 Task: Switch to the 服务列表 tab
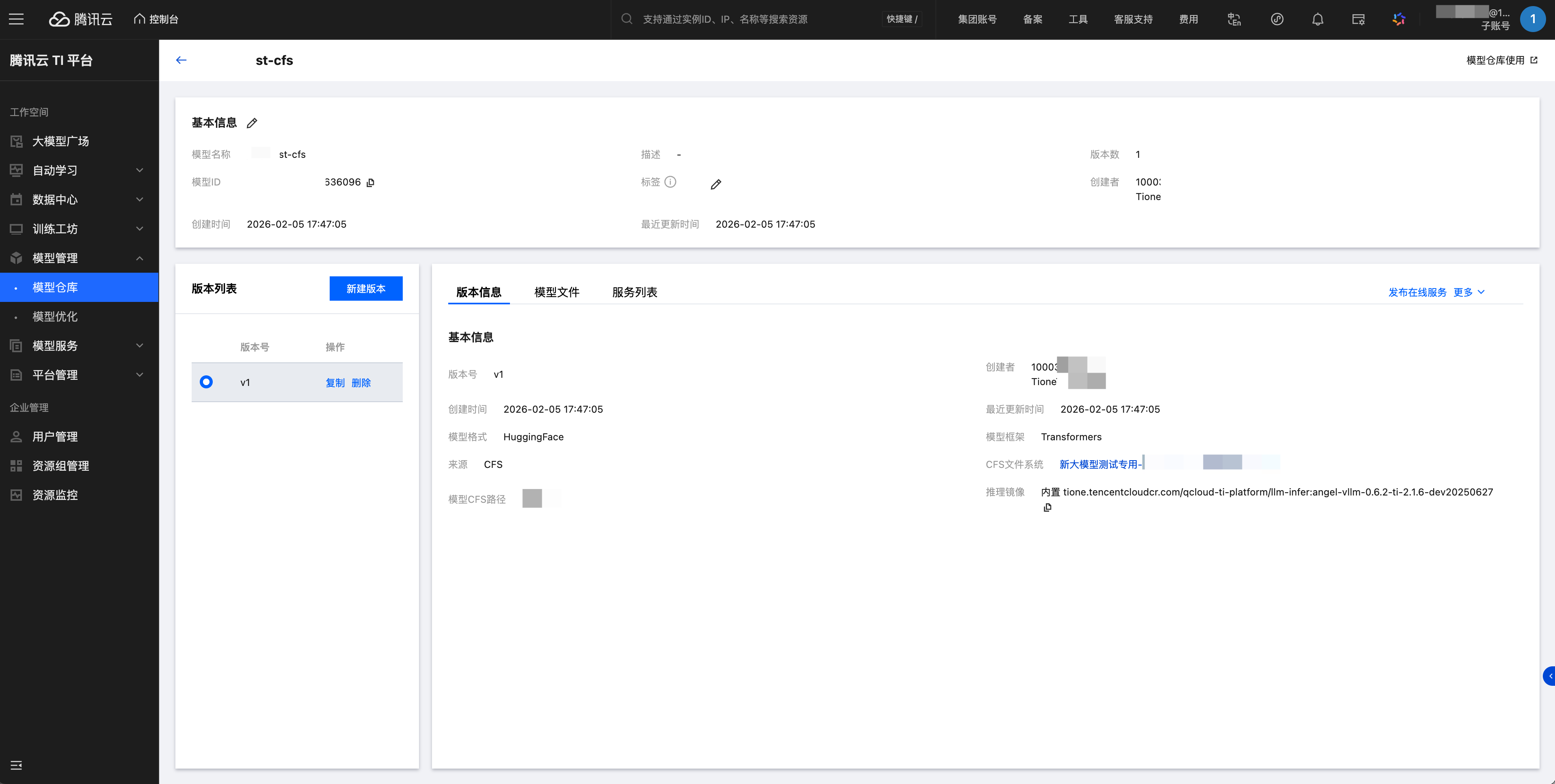pos(634,292)
